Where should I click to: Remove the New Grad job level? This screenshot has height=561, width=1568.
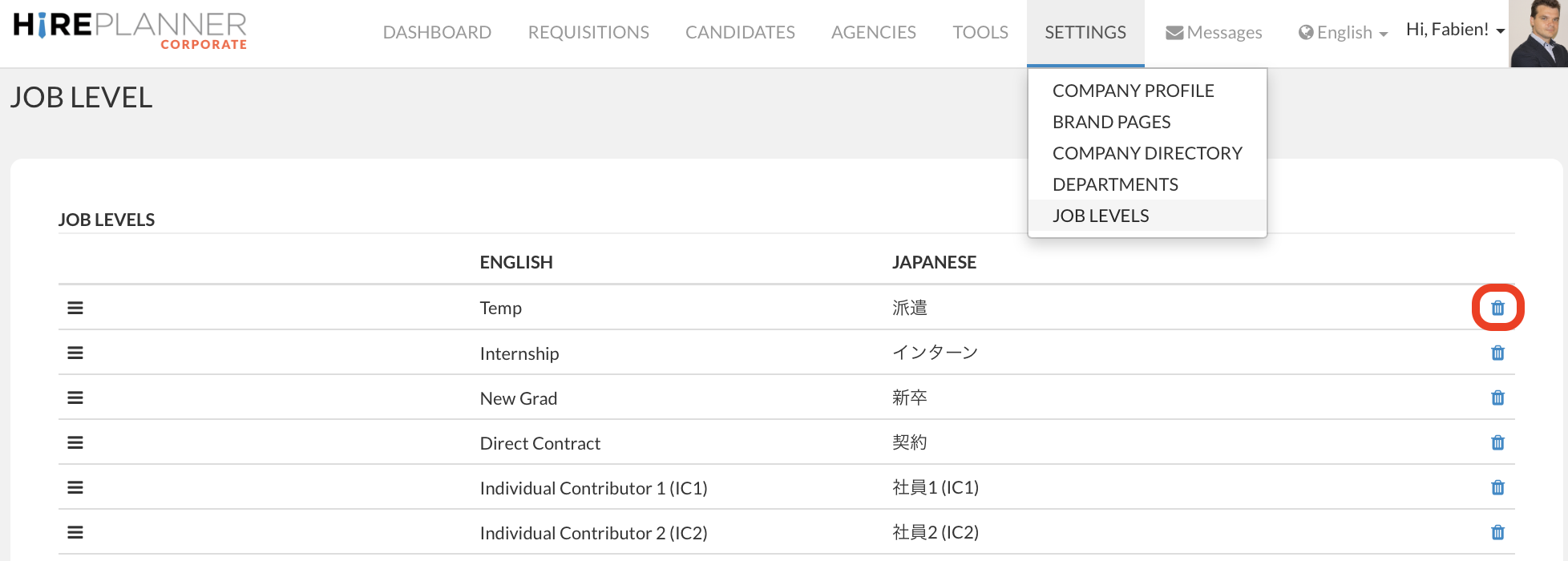pyautogui.click(x=1497, y=398)
